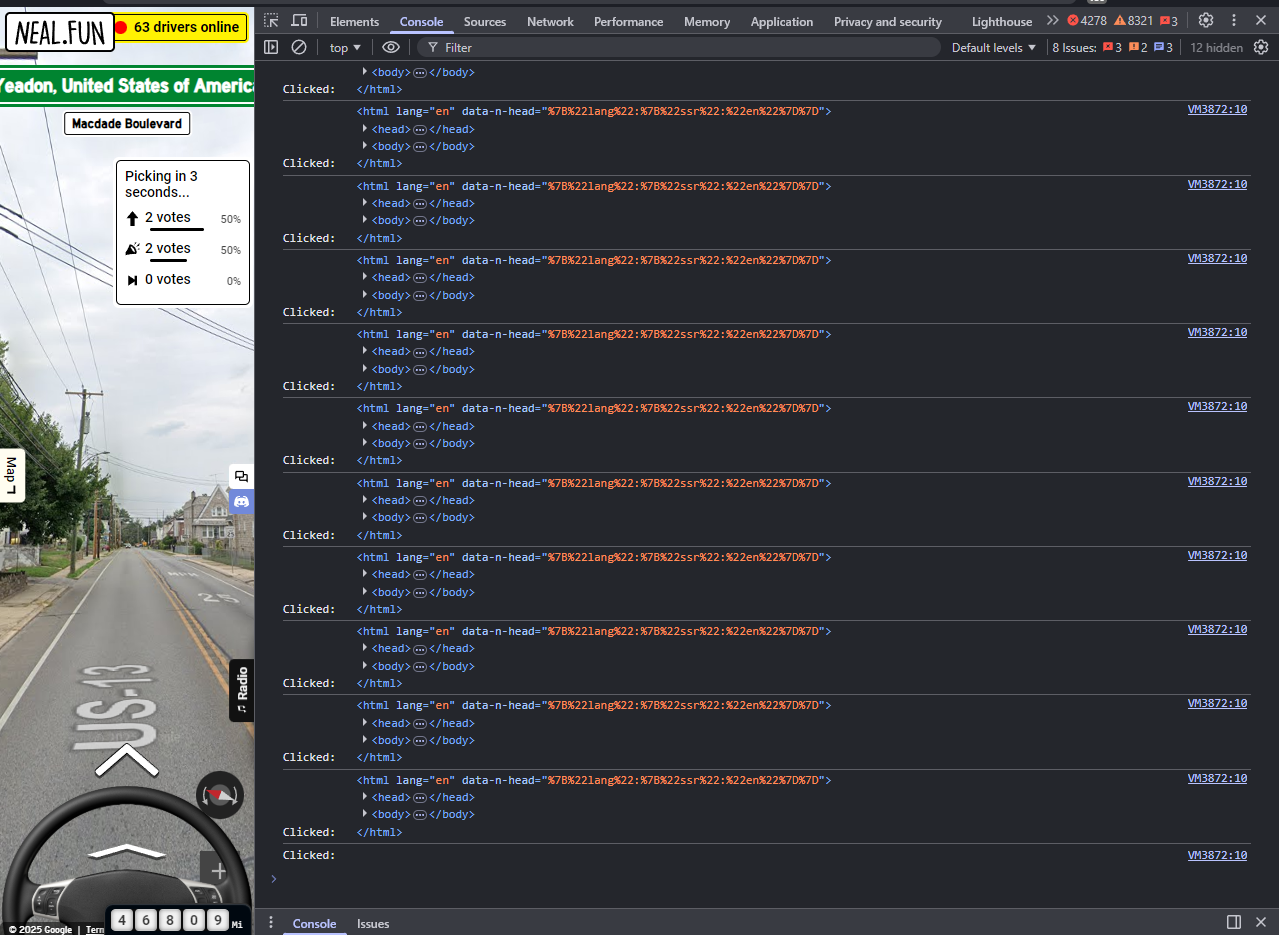Image resolution: width=1279 pixels, height=935 pixels.
Task: Click the plus button beside the steering wheel
Action: click(x=219, y=871)
